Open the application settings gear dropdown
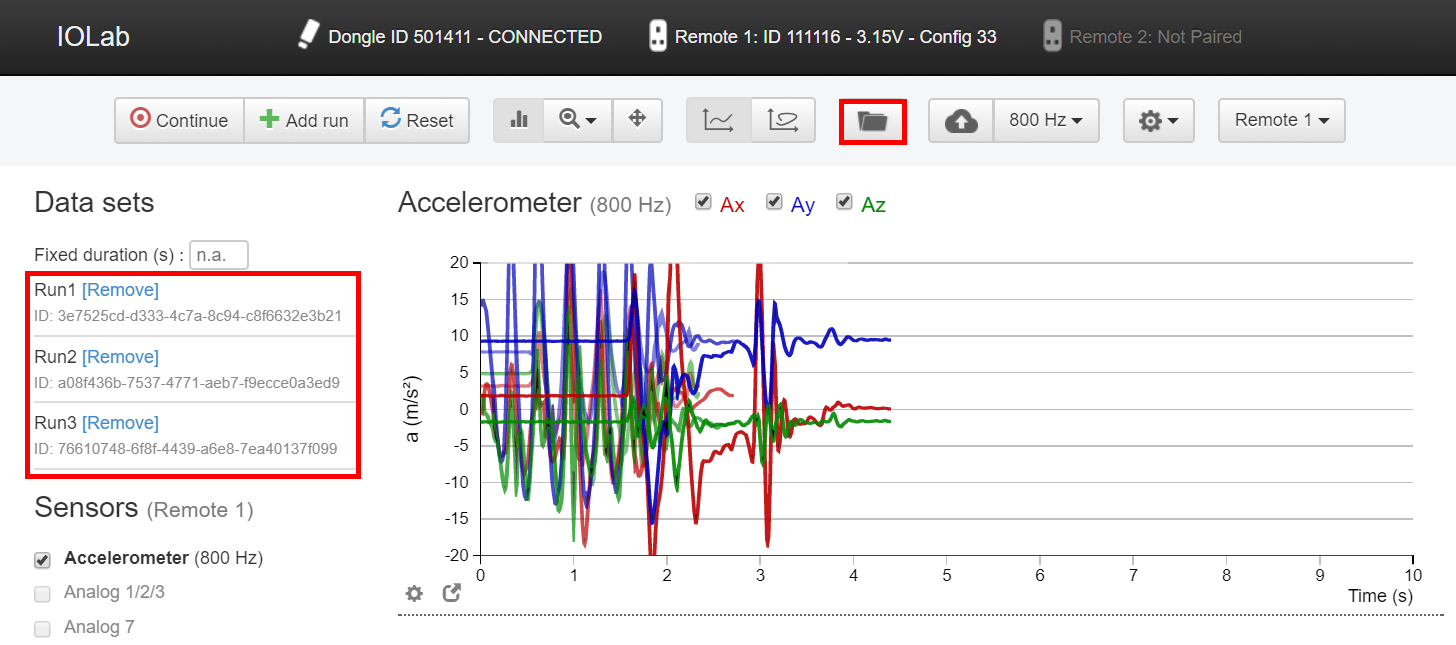1456x645 pixels. pos(1158,120)
